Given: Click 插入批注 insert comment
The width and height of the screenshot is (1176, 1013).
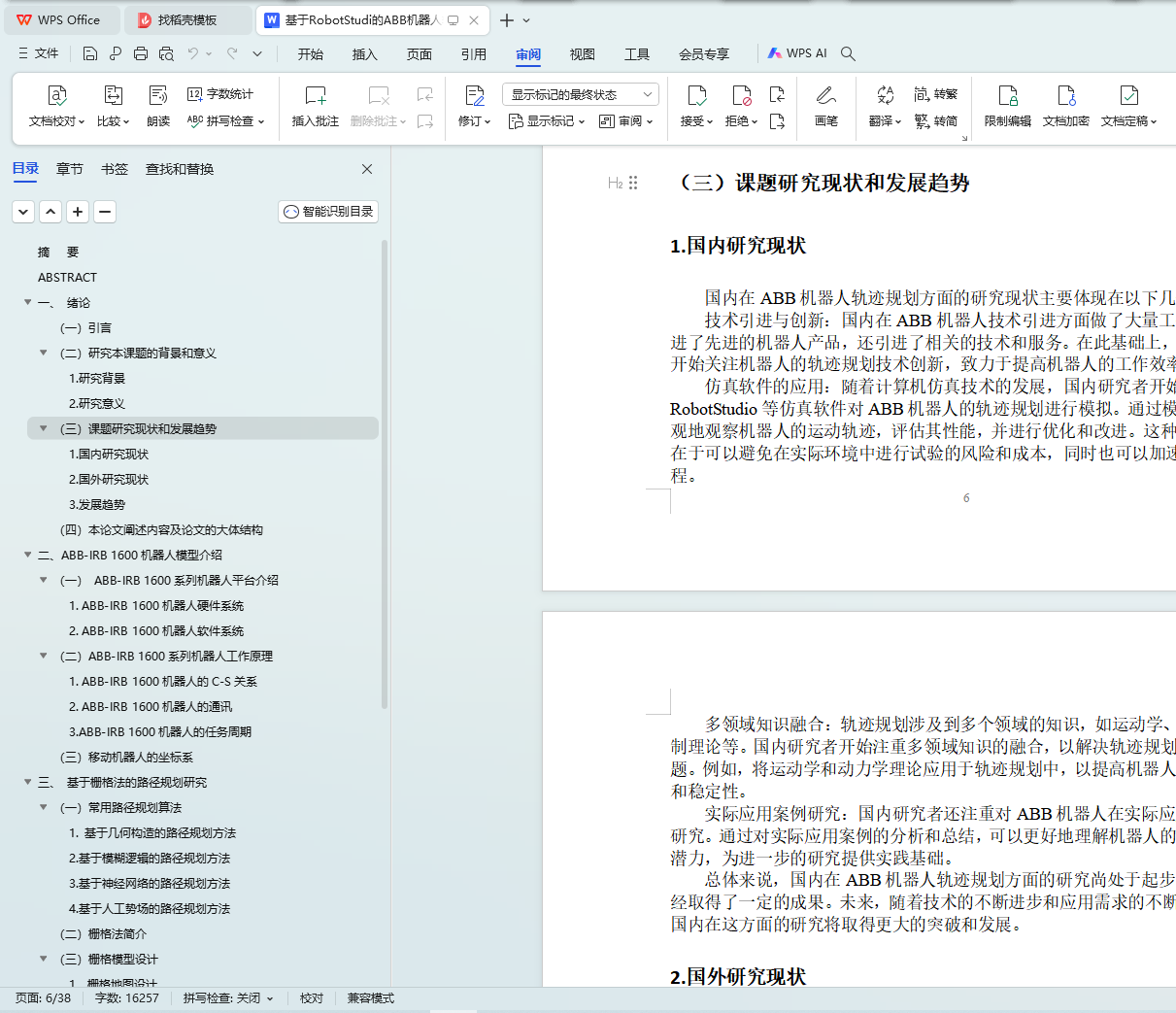Looking at the screenshot, I should pyautogui.click(x=316, y=107).
